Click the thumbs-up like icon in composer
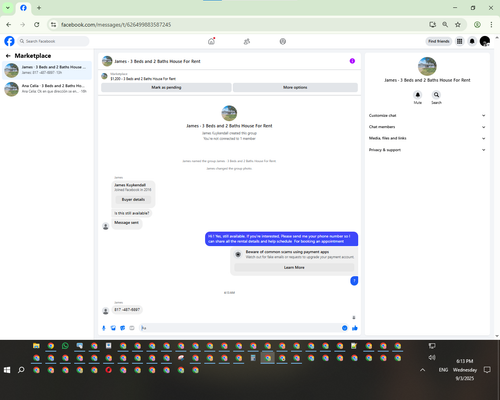500x400 pixels. click(355, 328)
